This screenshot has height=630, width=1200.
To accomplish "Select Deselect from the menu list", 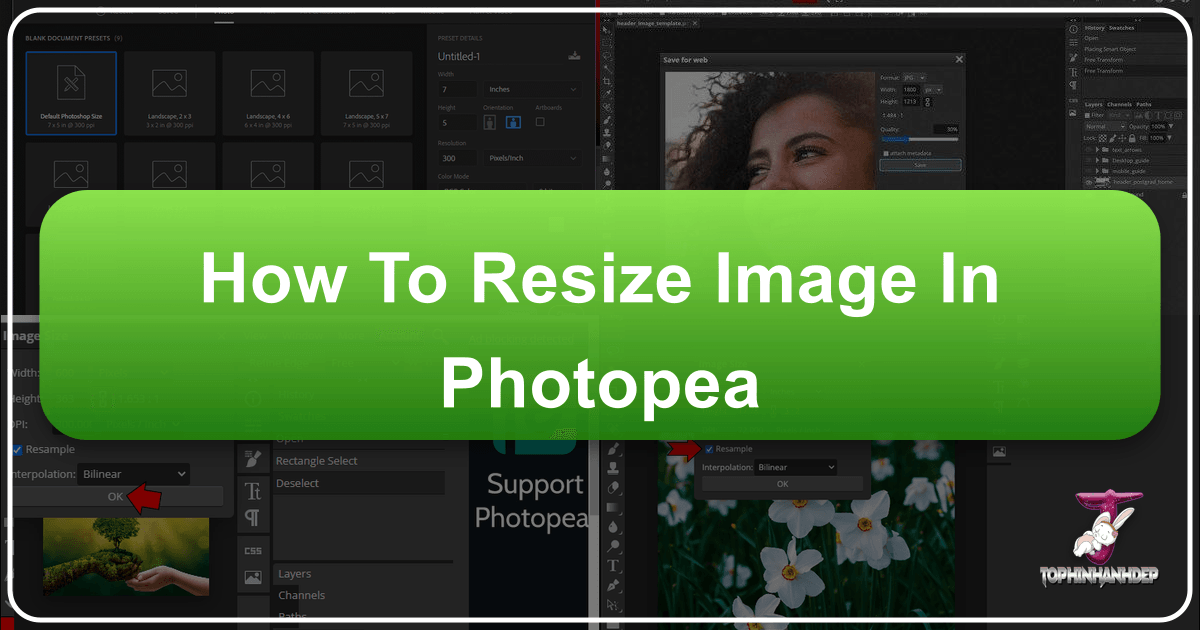I will 297,483.
